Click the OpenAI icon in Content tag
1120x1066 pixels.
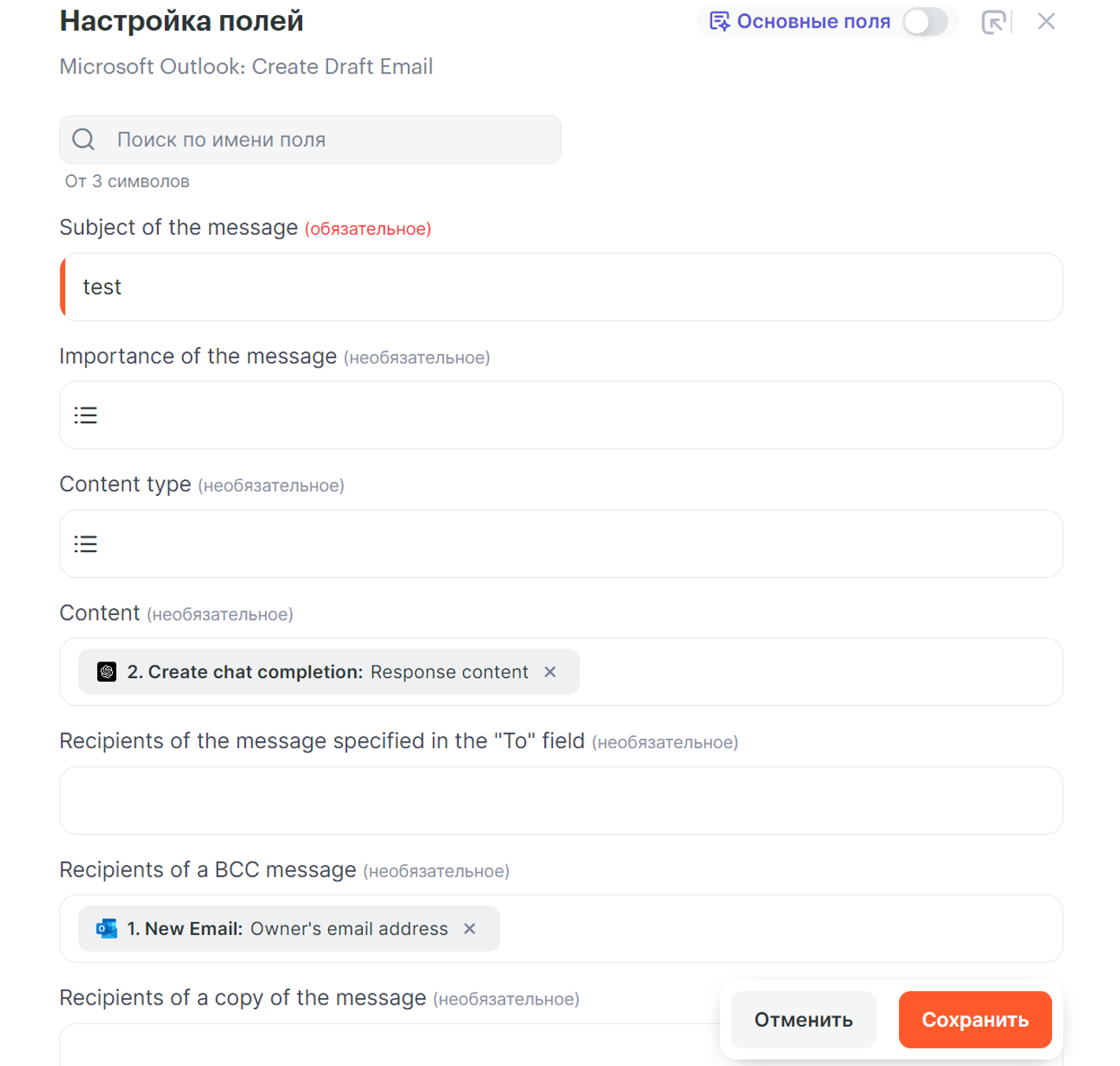[x=106, y=672]
